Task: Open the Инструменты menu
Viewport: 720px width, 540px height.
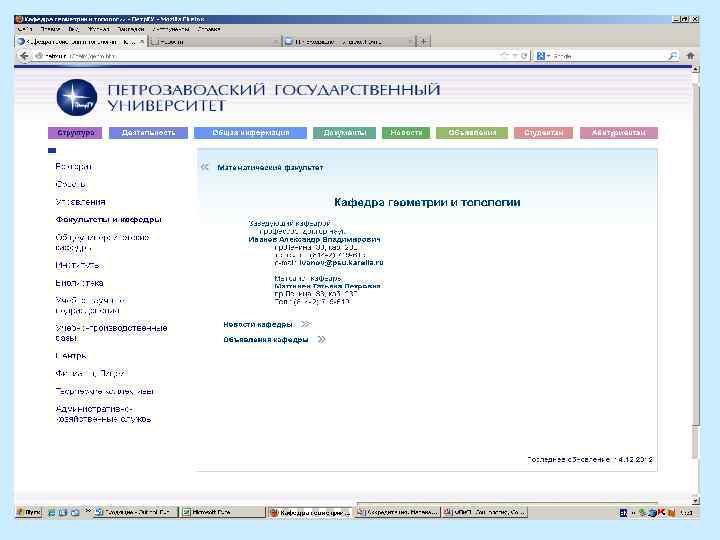Action: [x=171, y=29]
